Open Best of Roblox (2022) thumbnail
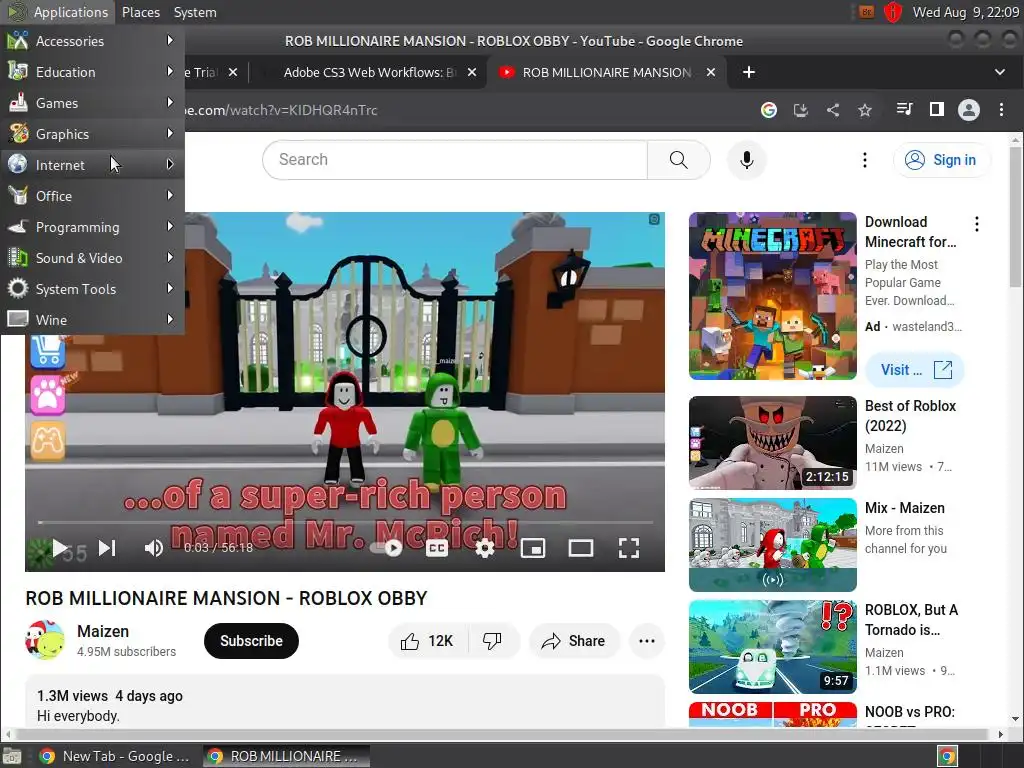Image resolution: width=1024 pixels, height=768 pixels. point(773,443)
